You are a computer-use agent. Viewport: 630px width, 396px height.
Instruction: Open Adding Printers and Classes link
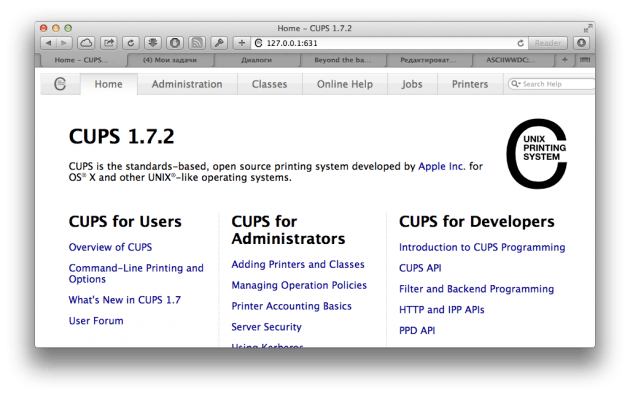[298, 264]
